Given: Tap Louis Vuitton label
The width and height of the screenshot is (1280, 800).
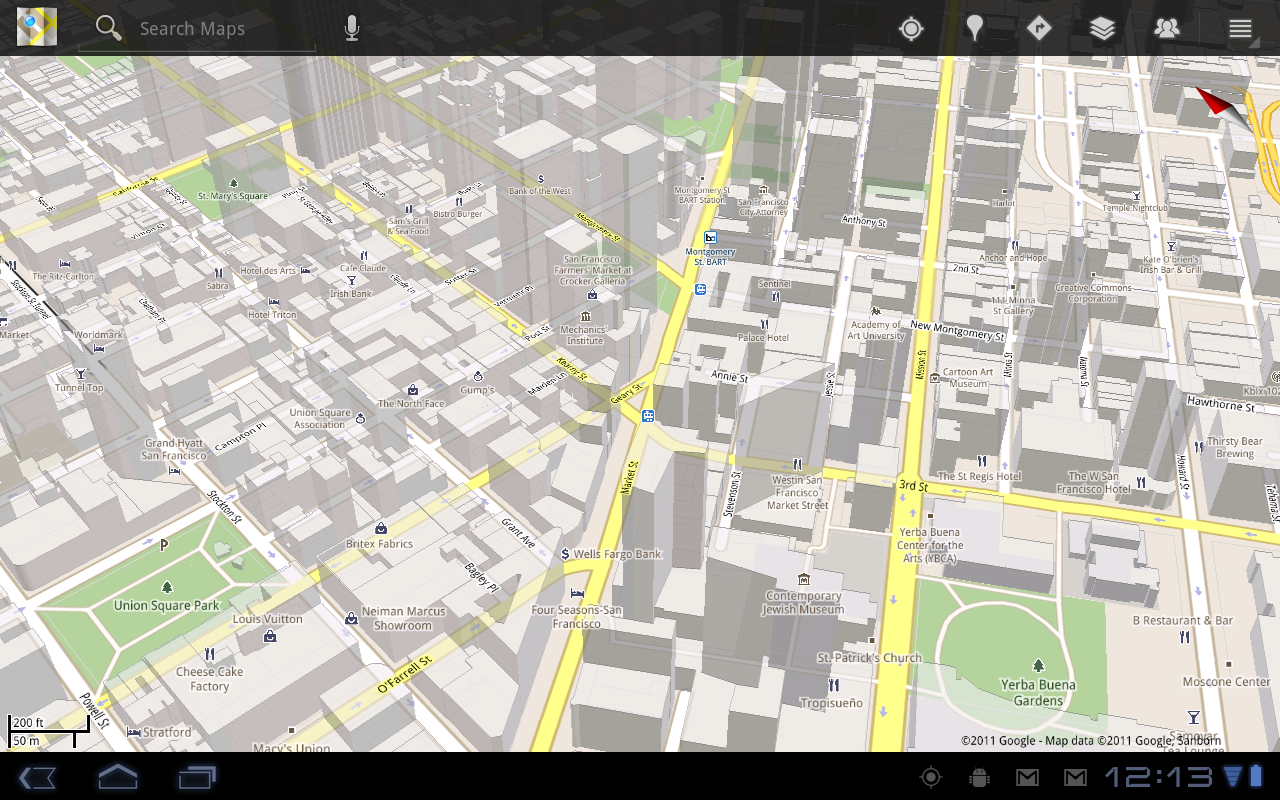Looking at the screenshot, I should tap(267, 619).
